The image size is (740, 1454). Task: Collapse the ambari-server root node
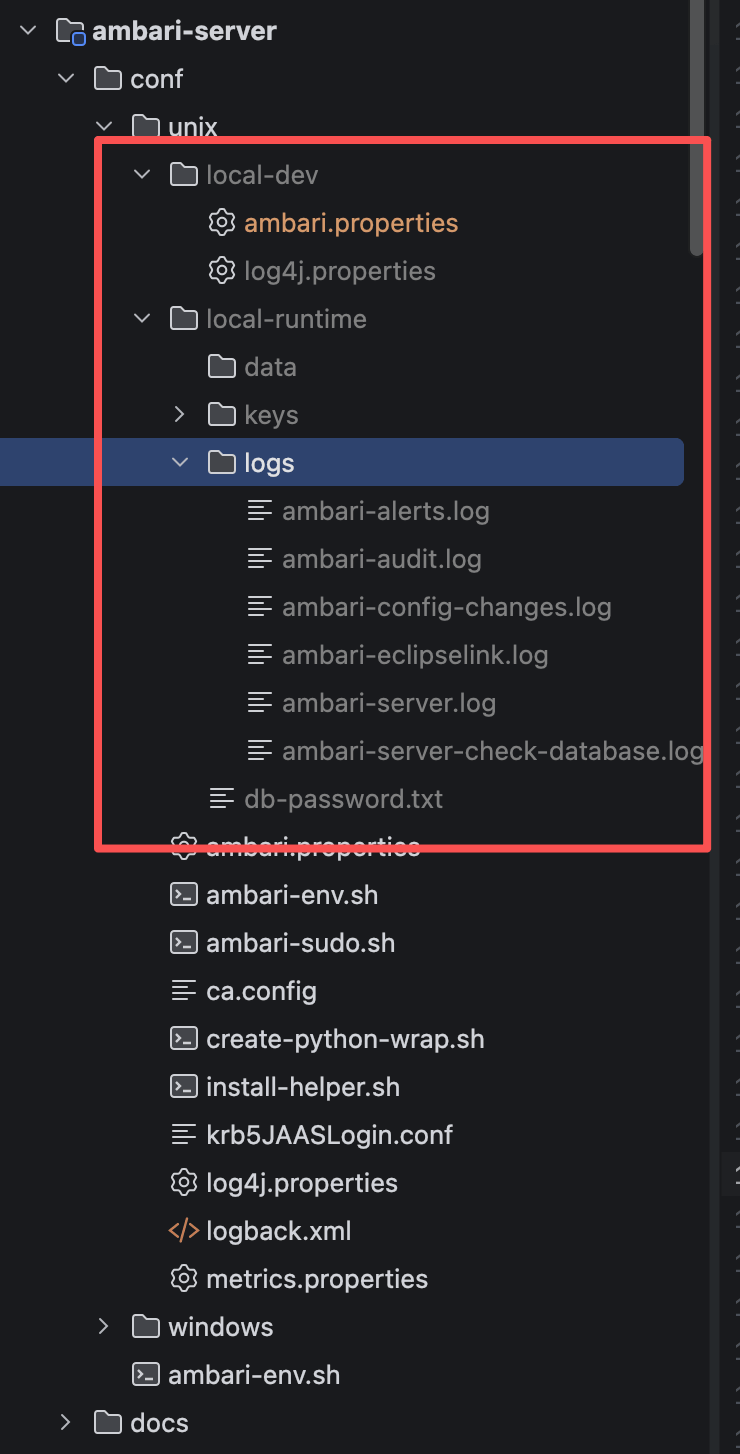28,31
